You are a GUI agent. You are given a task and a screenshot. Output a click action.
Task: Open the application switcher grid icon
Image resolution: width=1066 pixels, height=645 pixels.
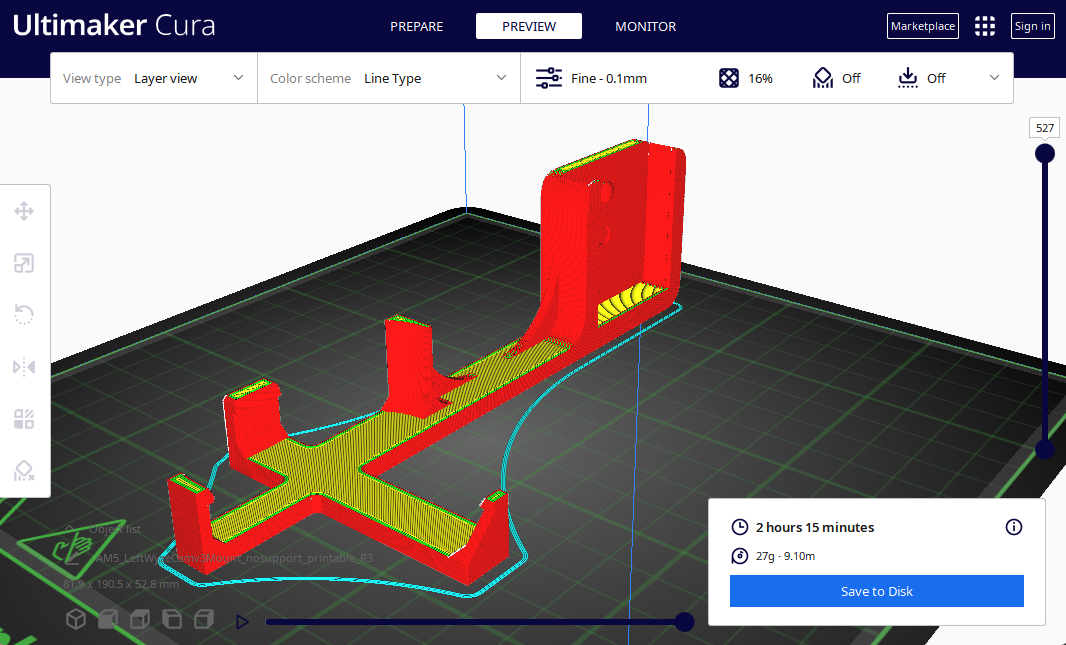[985, 26]
